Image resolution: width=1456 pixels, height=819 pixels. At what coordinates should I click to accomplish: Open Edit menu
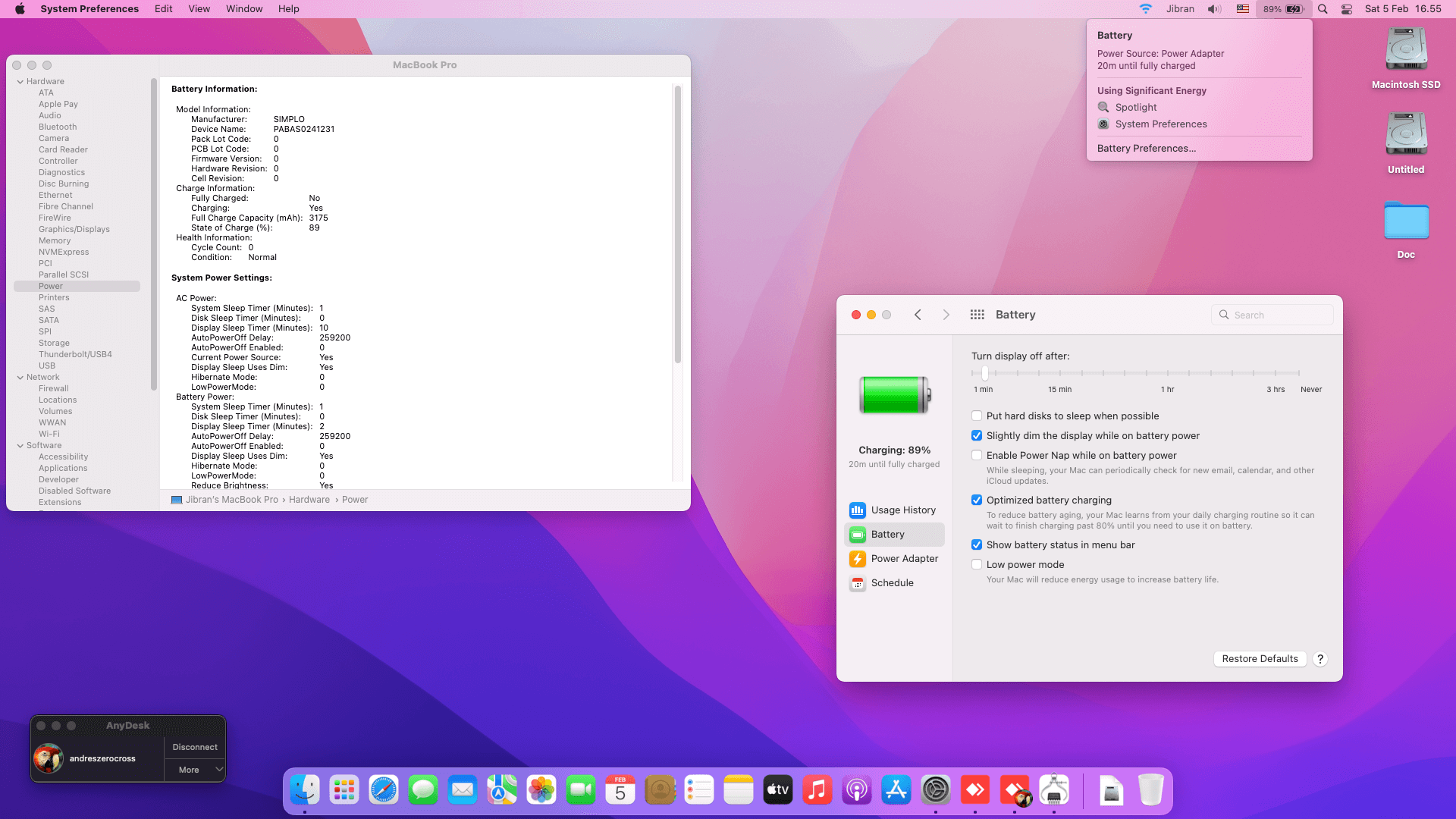click(x=163, y=9)
